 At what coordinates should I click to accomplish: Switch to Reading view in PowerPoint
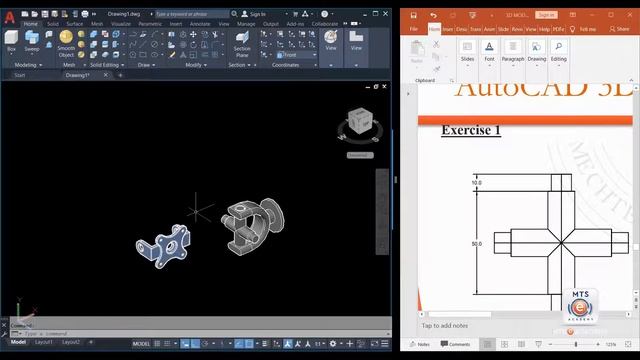pyautogui.click(x=521, y=344)
